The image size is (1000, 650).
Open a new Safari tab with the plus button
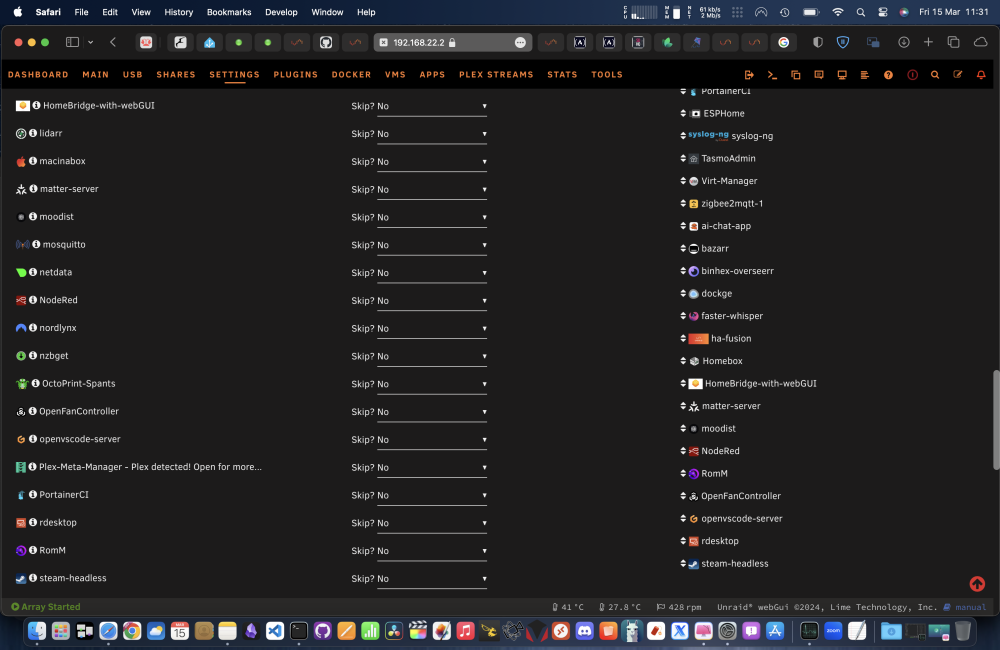[929, 42]
